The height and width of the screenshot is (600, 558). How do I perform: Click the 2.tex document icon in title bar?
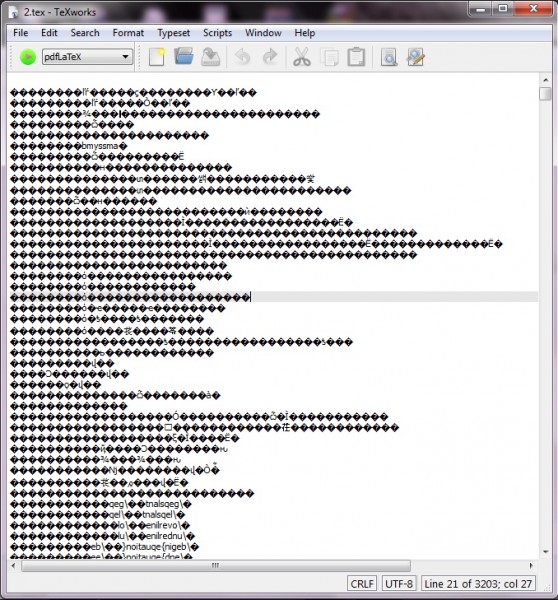tap(14, 12)
